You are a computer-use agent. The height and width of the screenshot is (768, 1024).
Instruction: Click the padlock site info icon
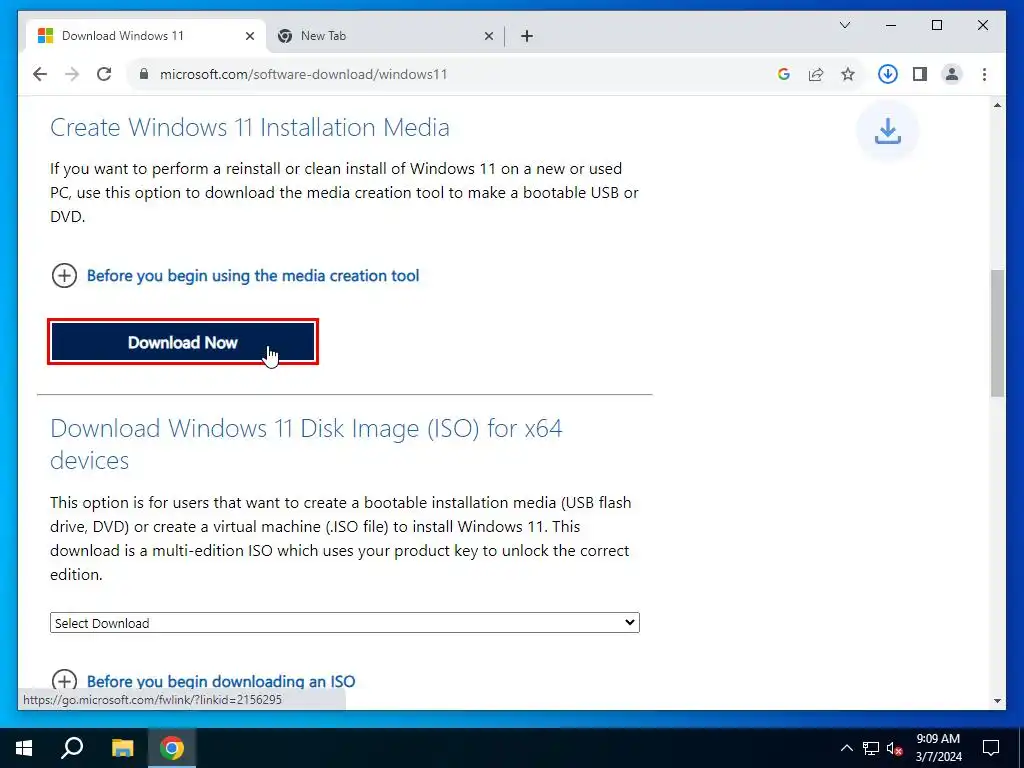pyautogui.click(x=144, y=74)
